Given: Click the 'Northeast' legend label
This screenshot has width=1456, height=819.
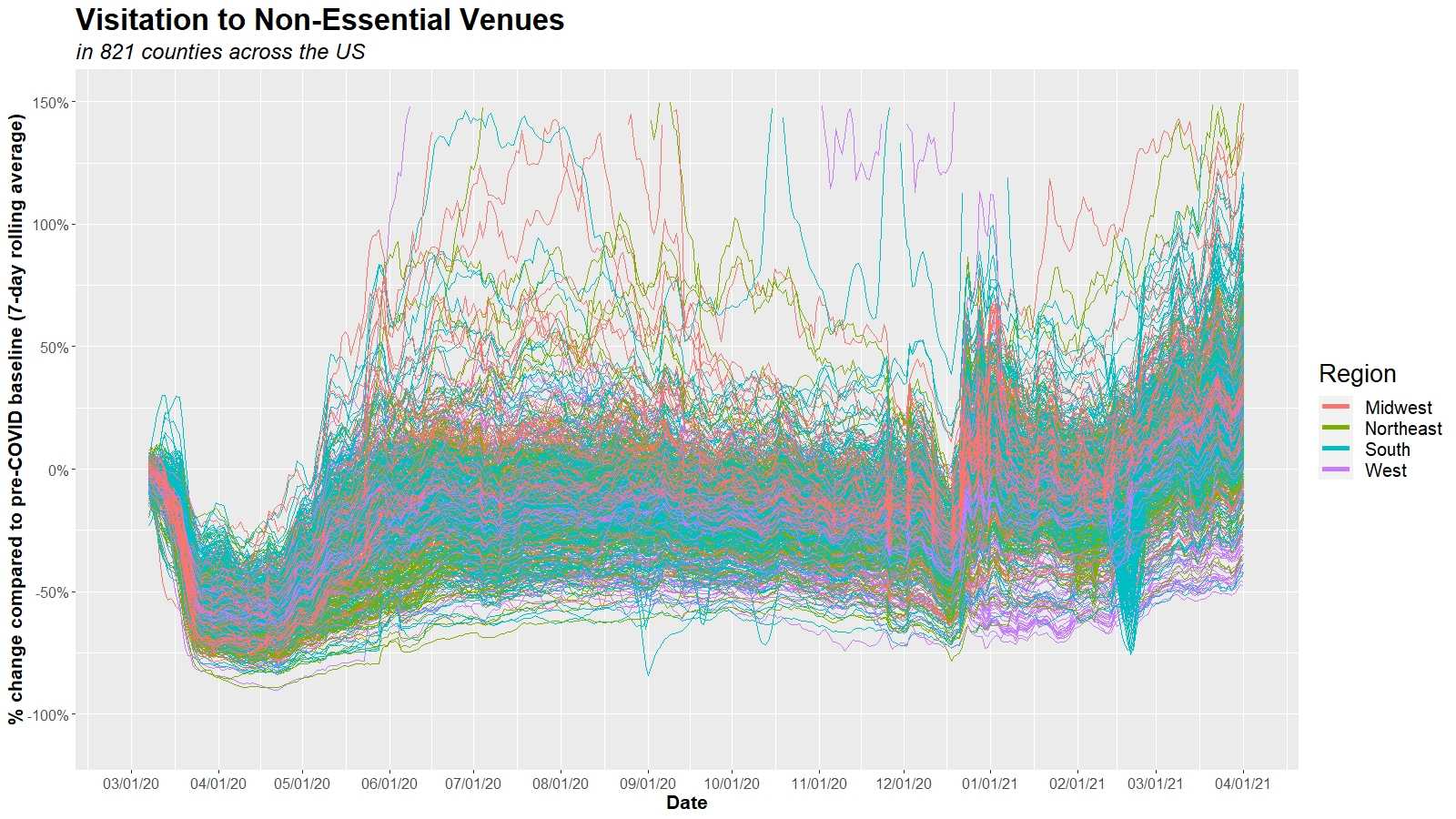Looking at the screenshot, I should [x=1402, y=429].
